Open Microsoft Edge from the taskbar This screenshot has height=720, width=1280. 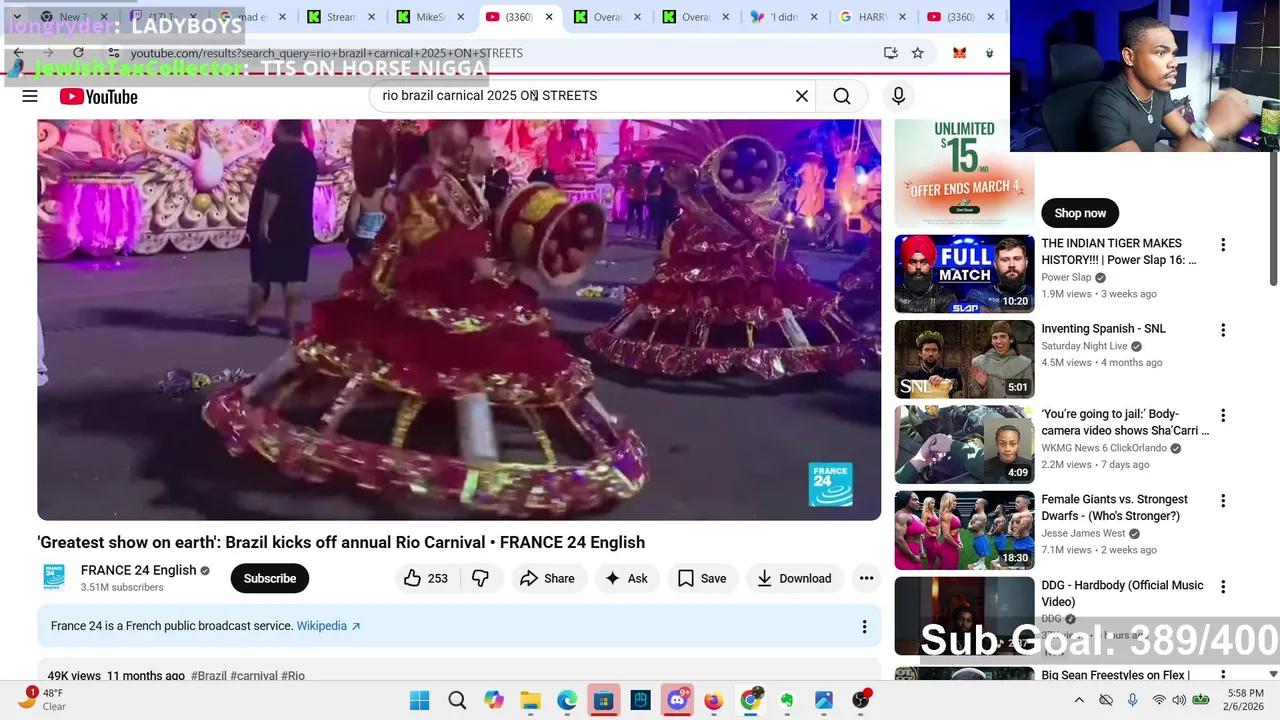coord(567,701)
